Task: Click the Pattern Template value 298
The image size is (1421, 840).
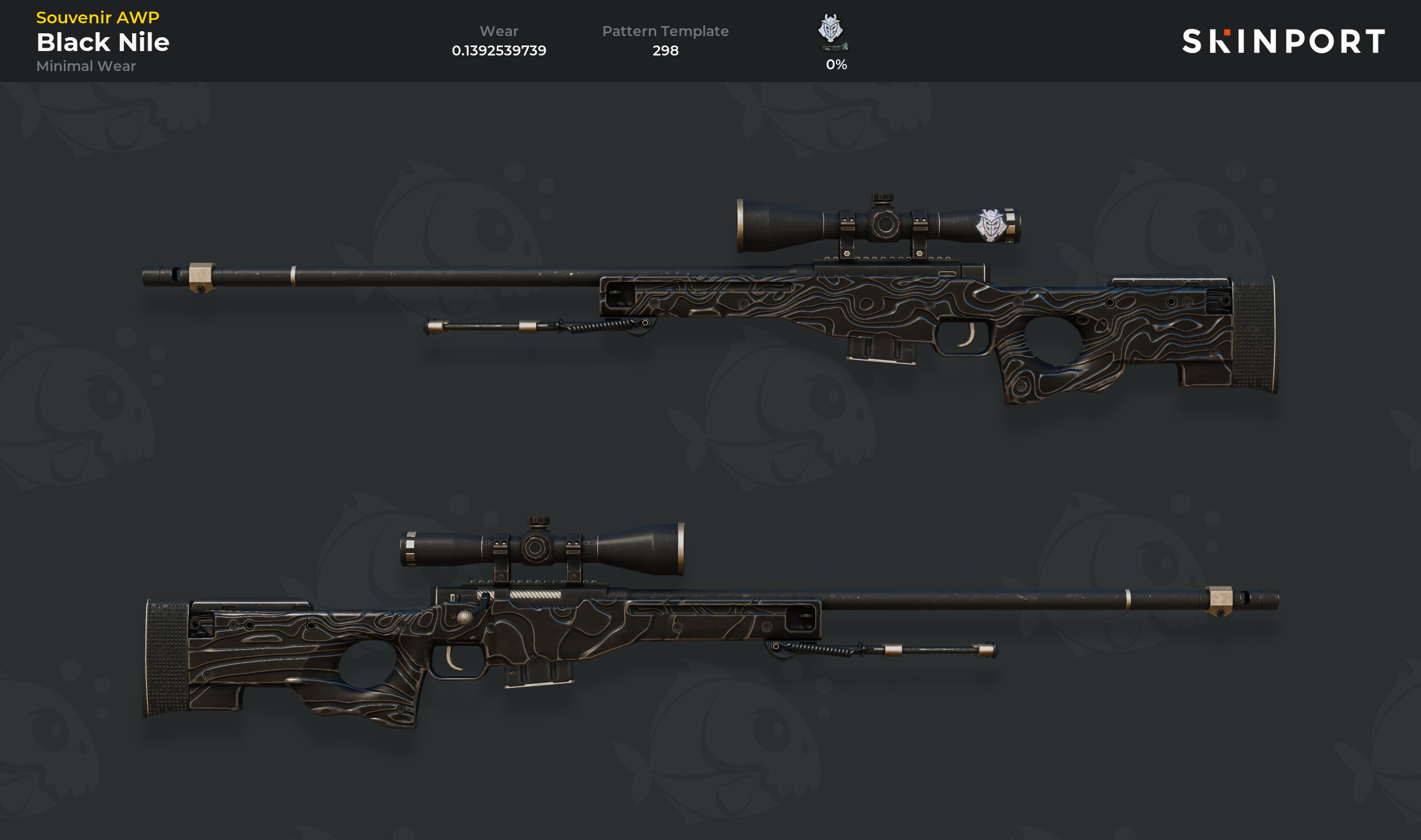Action: point(665,50)
